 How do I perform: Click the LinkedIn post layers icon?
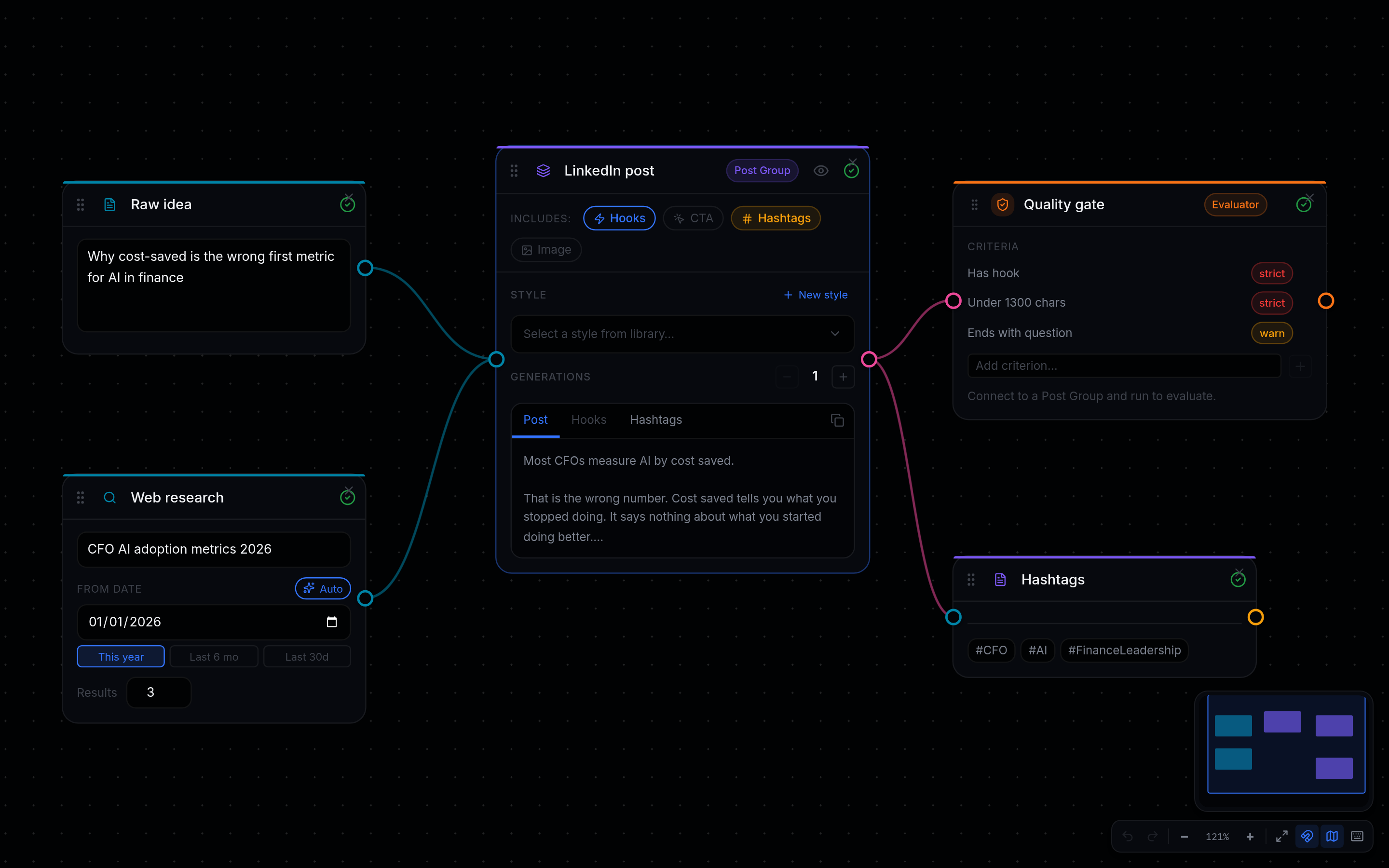[543, 171]
